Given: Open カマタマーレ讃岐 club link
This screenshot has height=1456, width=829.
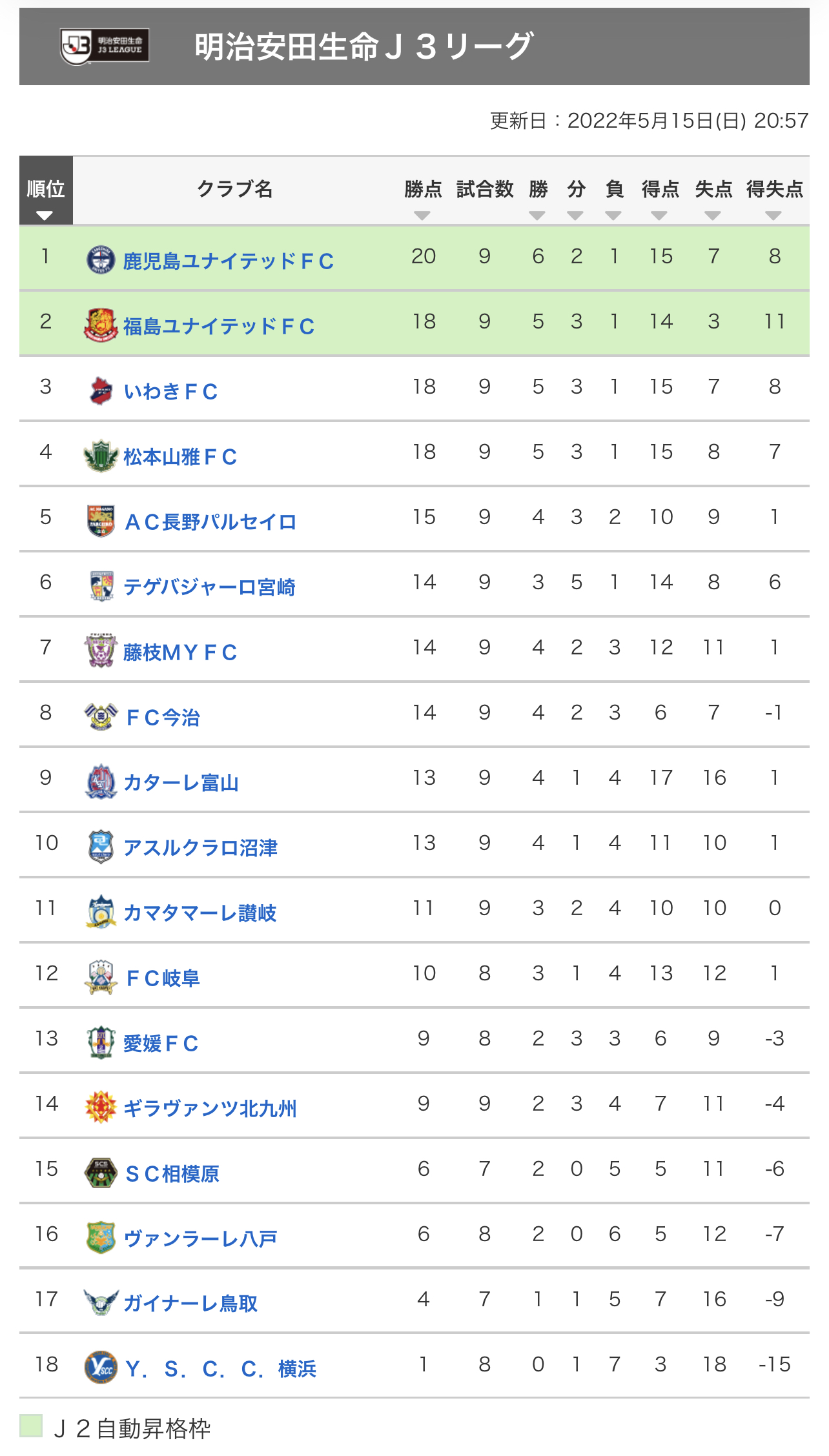Looking at the screenshot, I should click(x=200, y=913).
